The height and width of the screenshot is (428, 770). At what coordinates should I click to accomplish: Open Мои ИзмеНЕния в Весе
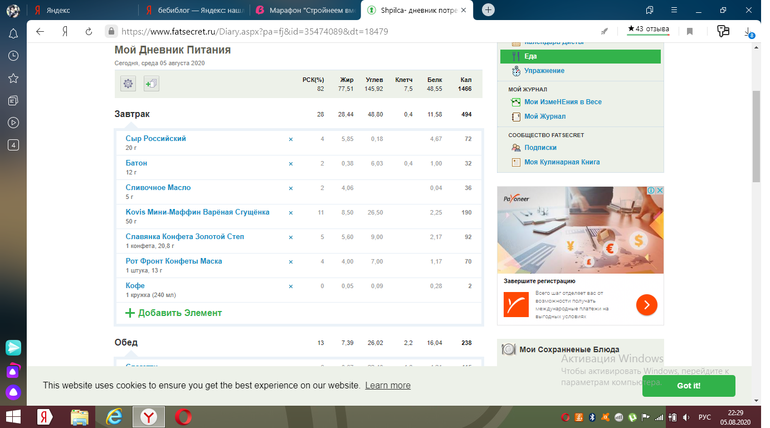click(x=563, y=102)
